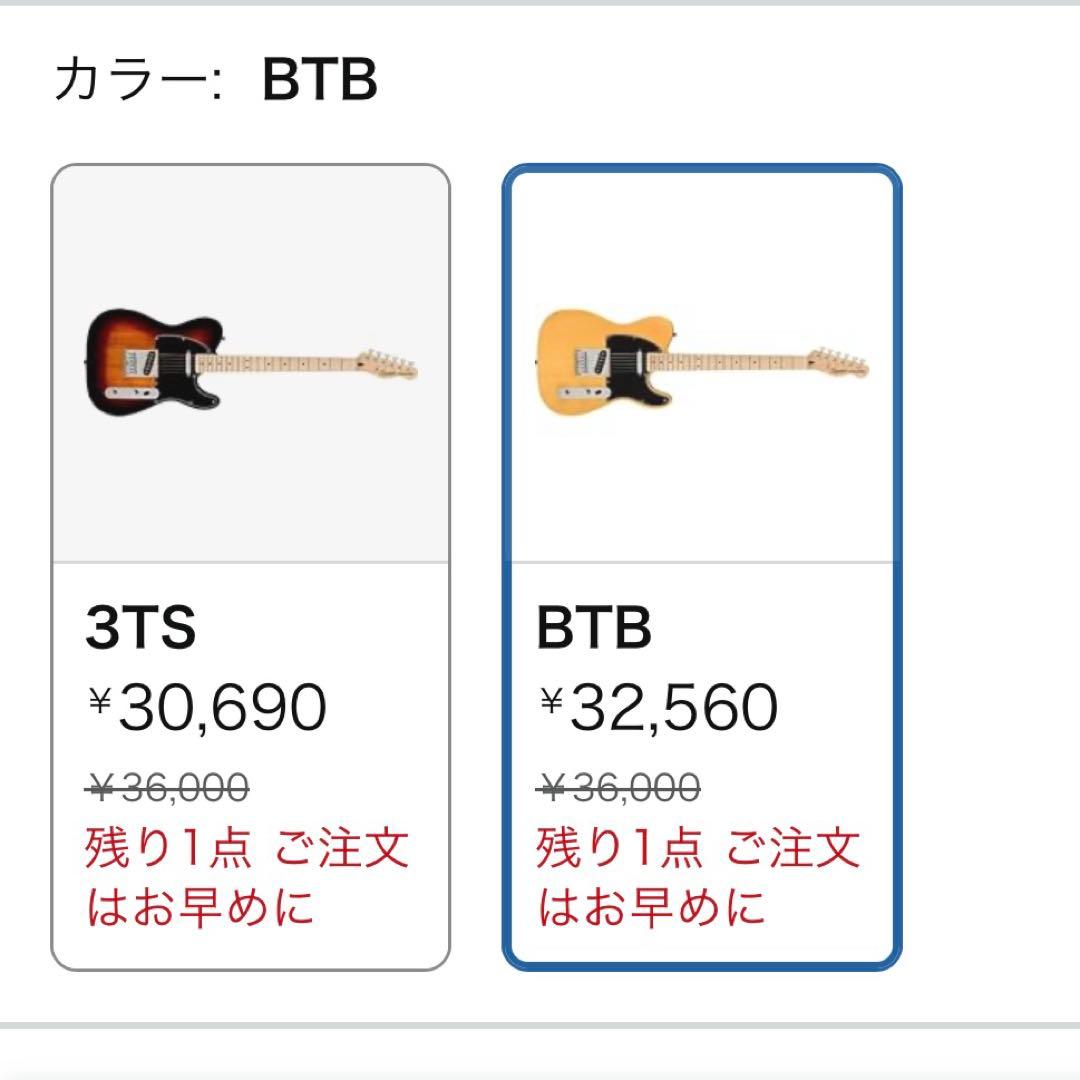This screenshot has width=1080, height=1080.
Task: Click the ¥32,560 price
Action: tap(659, 708)
